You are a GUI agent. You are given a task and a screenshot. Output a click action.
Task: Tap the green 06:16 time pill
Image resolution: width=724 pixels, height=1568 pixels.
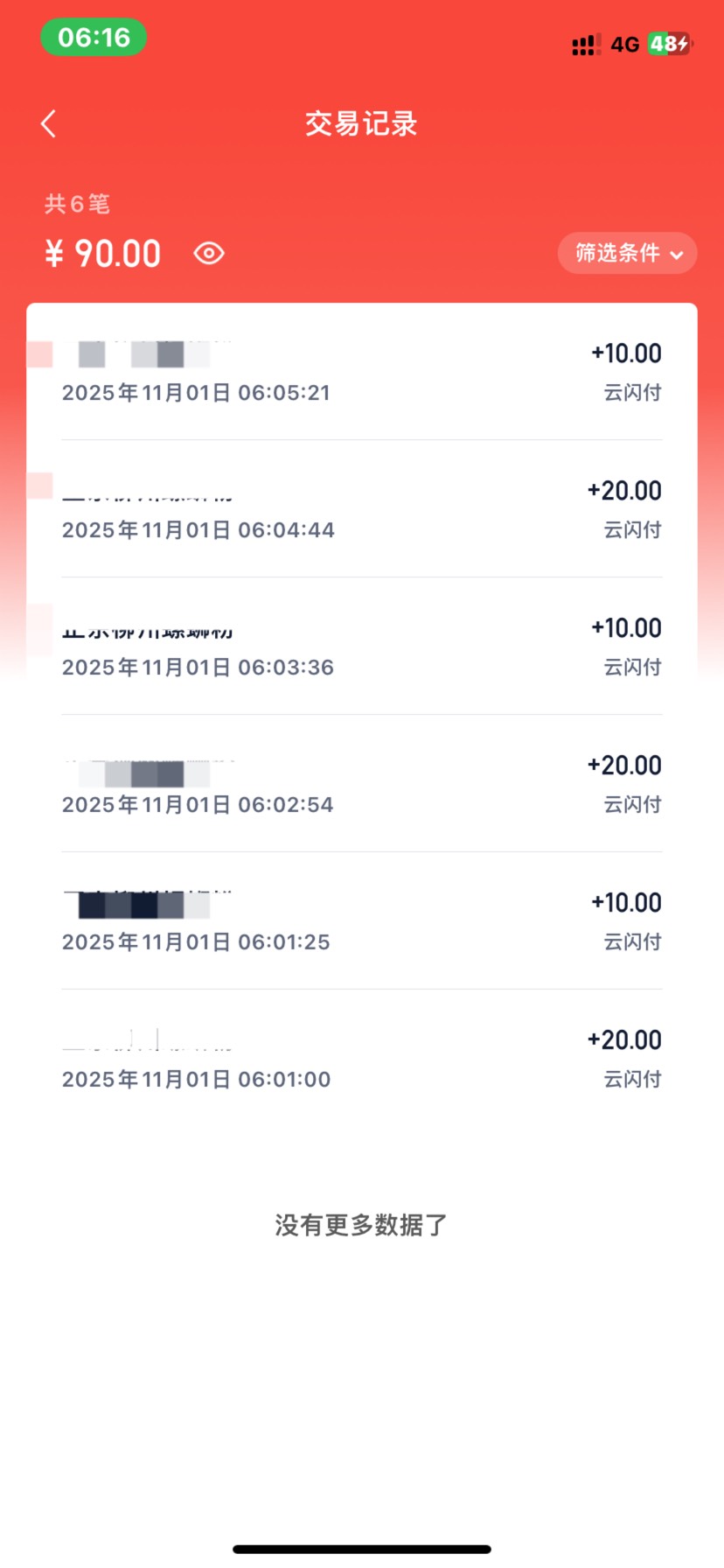[94, 38]
